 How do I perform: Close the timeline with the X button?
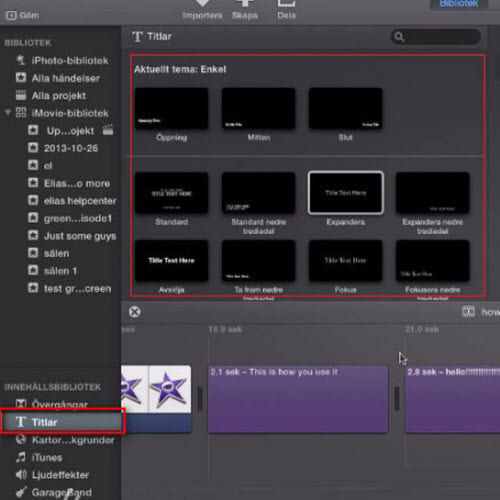135,312
